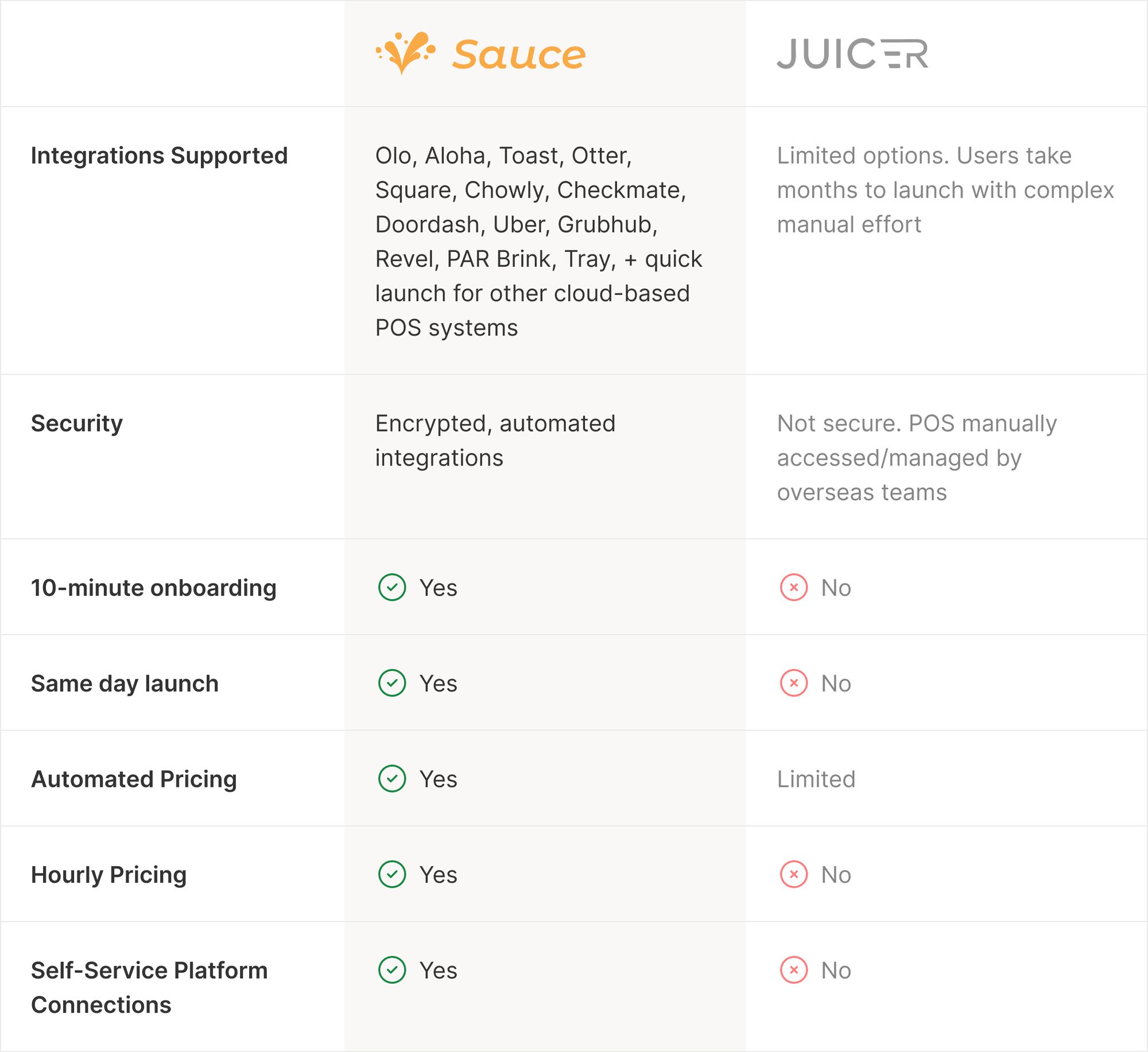Click the Sauce brand name text
1148x1052 pixels.
point(519,55)
